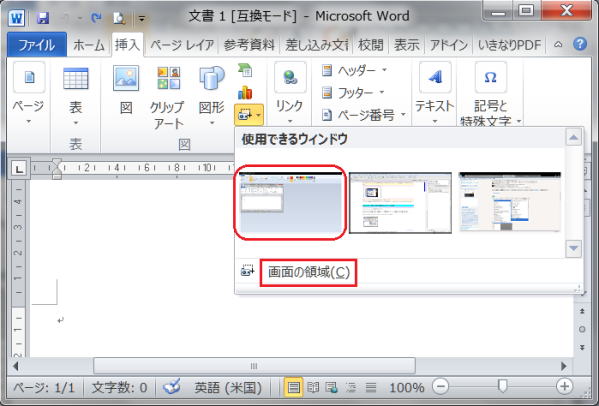Select the first available window thumbnail
Image resolution: width=599 pixels, height=406 pixels.
[x=290, y=202]
